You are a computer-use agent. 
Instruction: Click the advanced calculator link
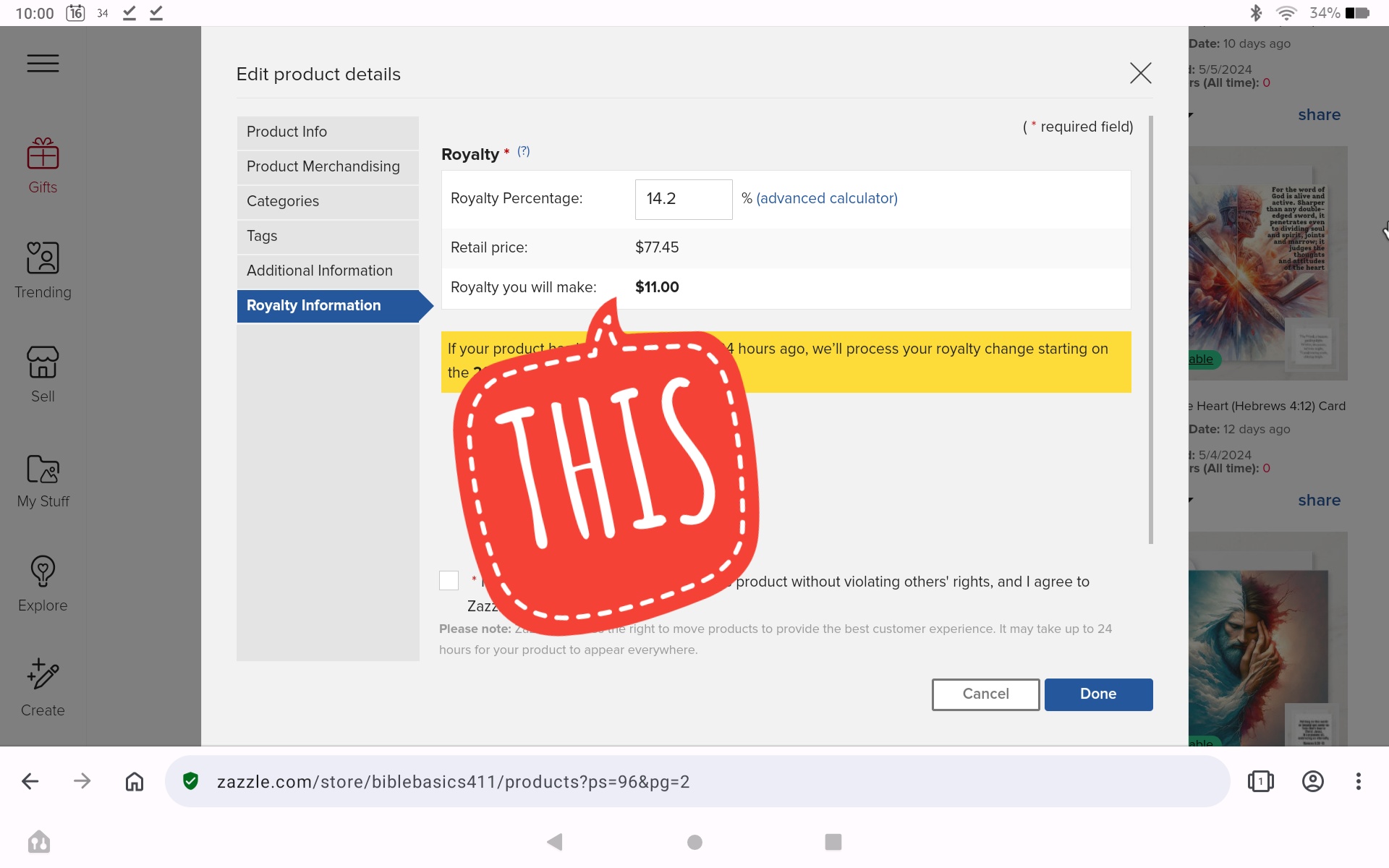coord(826,198)
